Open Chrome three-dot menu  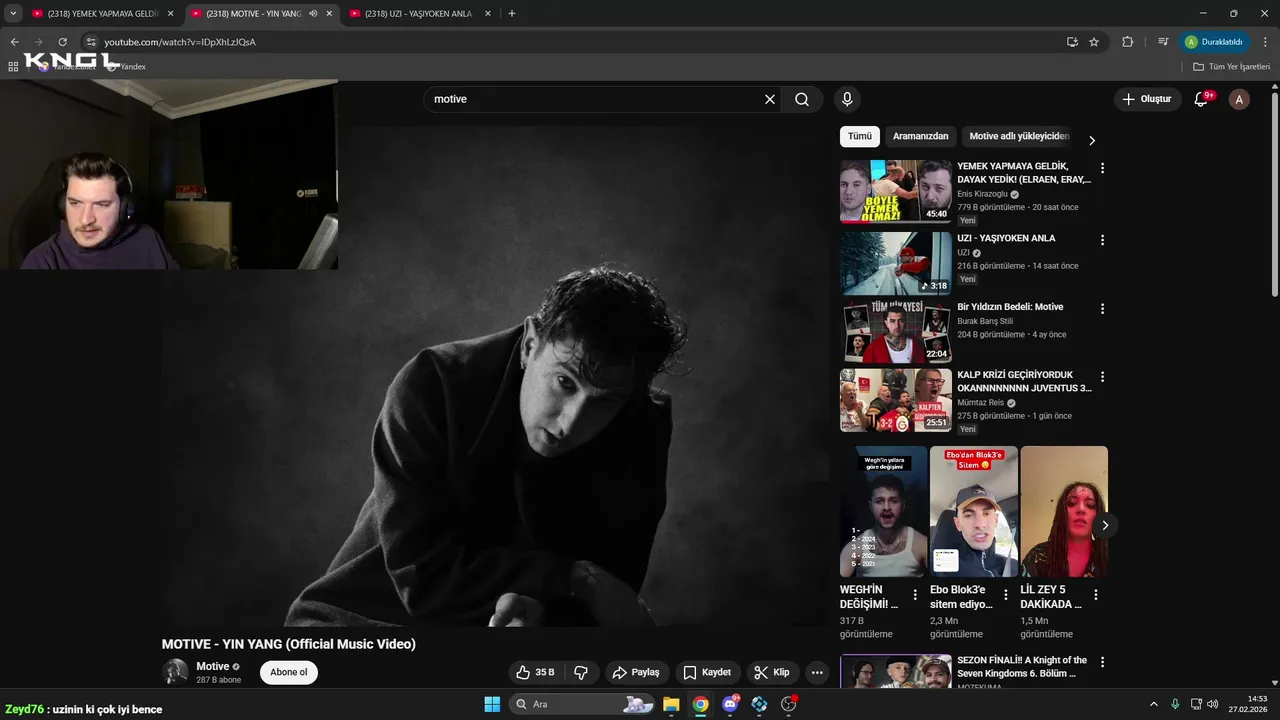(x=1265, y=42)
